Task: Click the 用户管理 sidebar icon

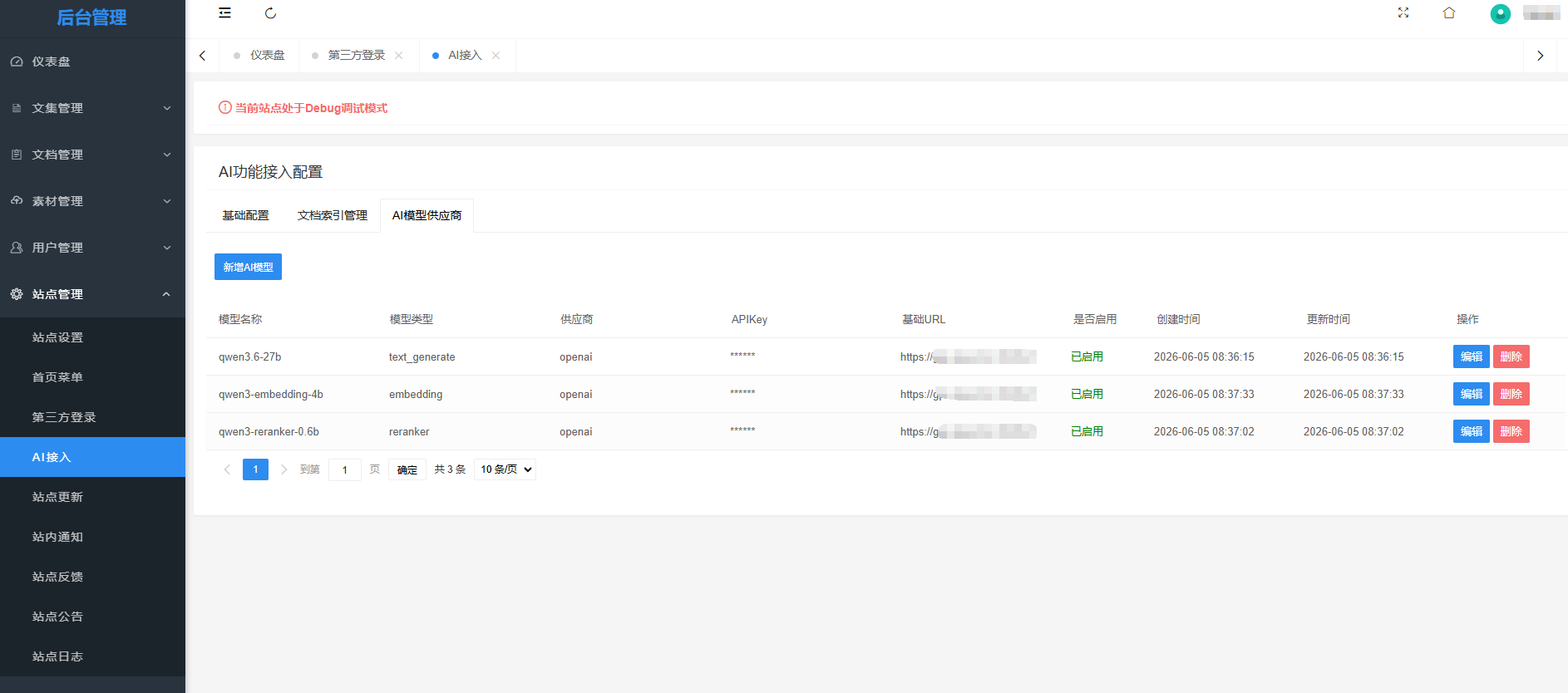Action: (x=17, y=248)
